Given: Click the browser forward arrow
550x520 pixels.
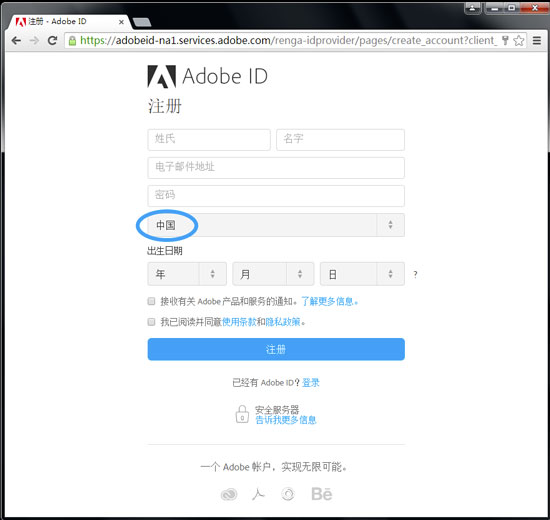Looking at the screenshot, I should [x=34, y=41].
